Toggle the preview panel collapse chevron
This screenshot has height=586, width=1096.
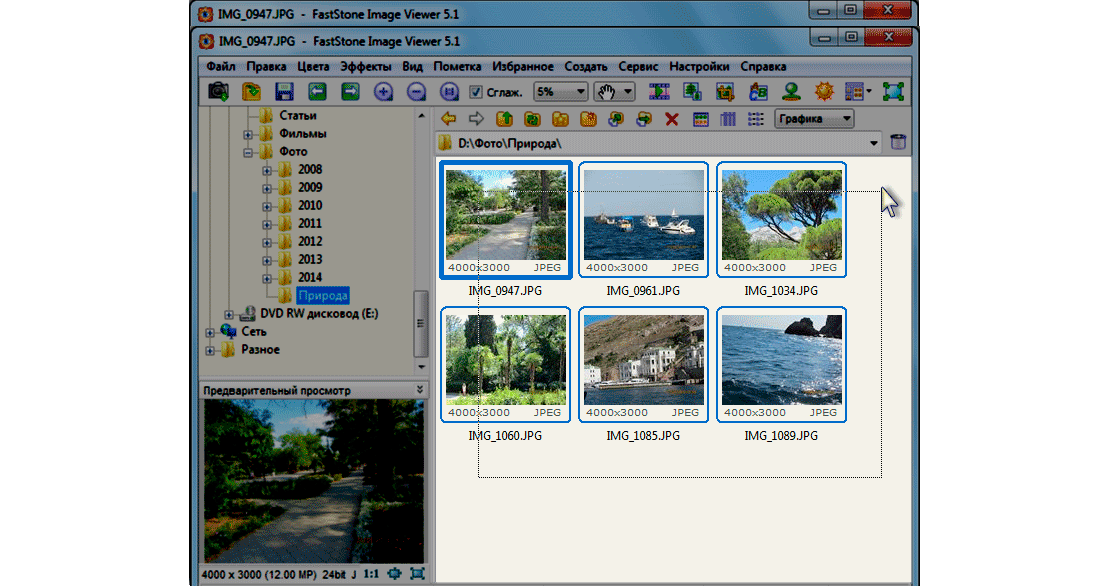[x=420, y=390]
